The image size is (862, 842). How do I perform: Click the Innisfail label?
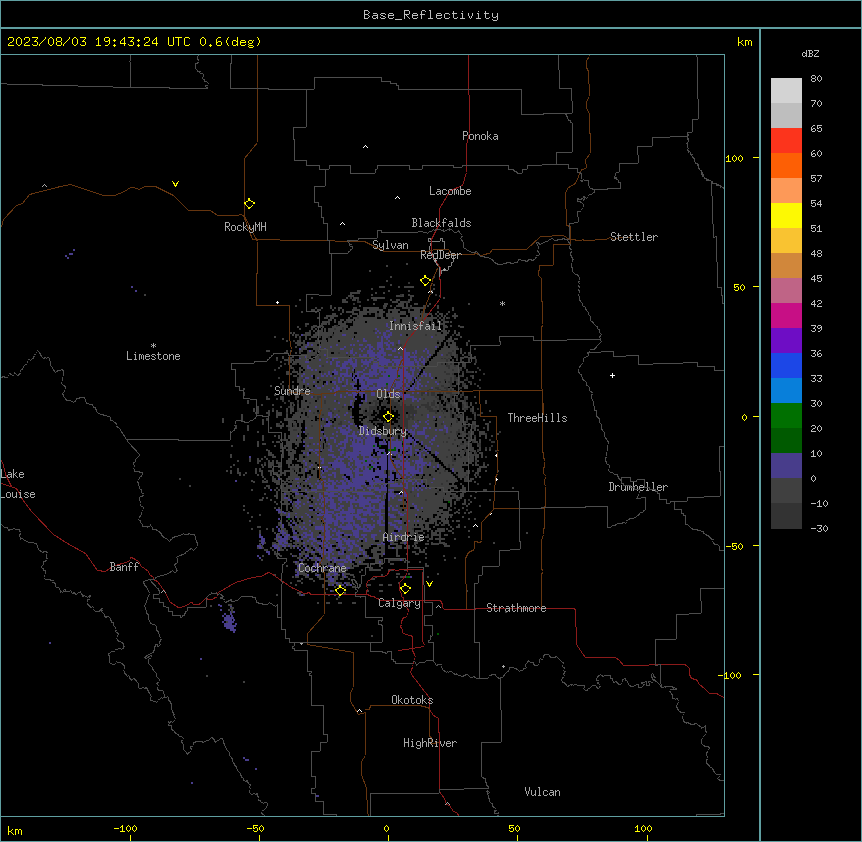(416, 326)
